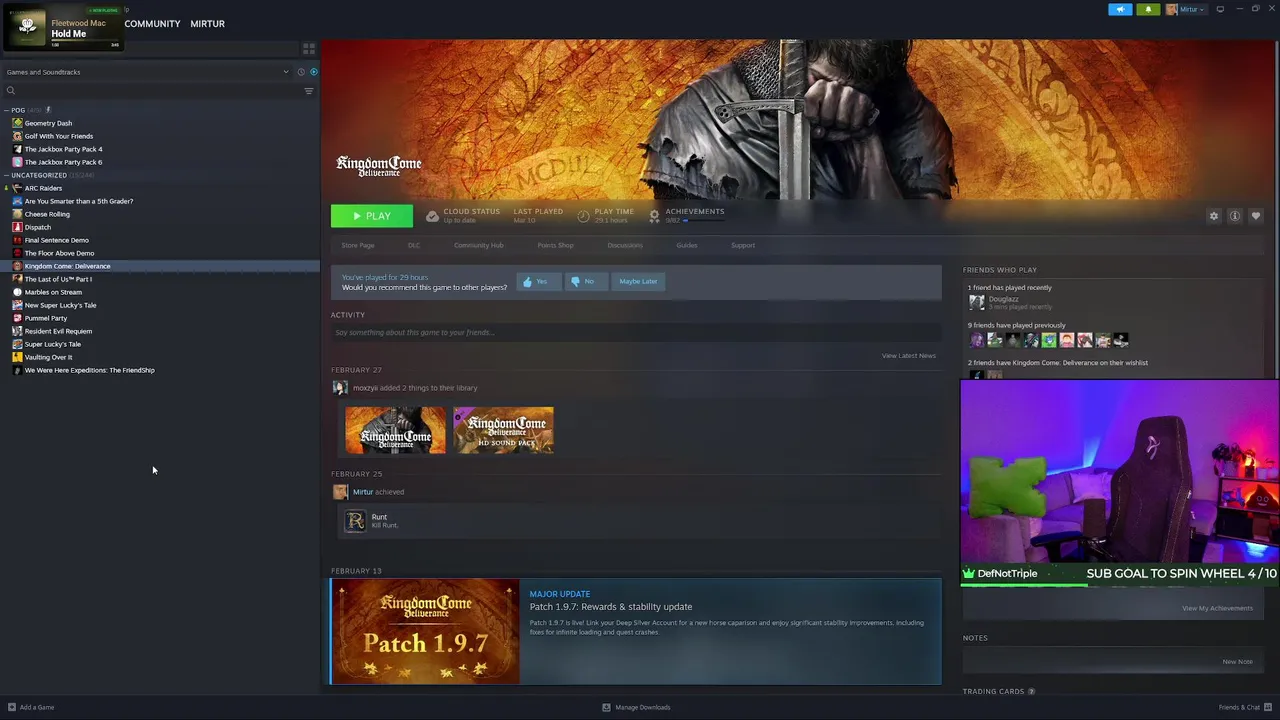Click Maybe Later button
The width and height of the screenshot is (1280, 720).
pos(638,282)
